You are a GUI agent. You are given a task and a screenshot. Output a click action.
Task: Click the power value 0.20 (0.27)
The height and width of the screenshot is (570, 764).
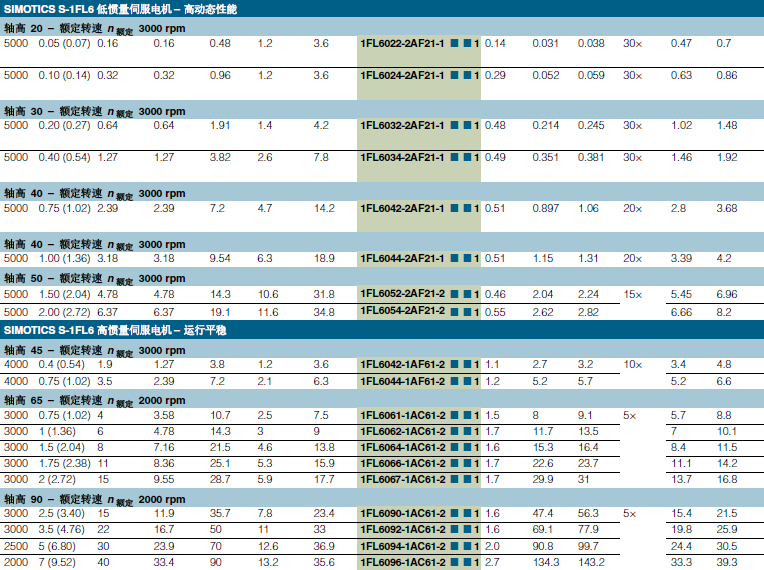pyautogui.click(x=64, y=126)
